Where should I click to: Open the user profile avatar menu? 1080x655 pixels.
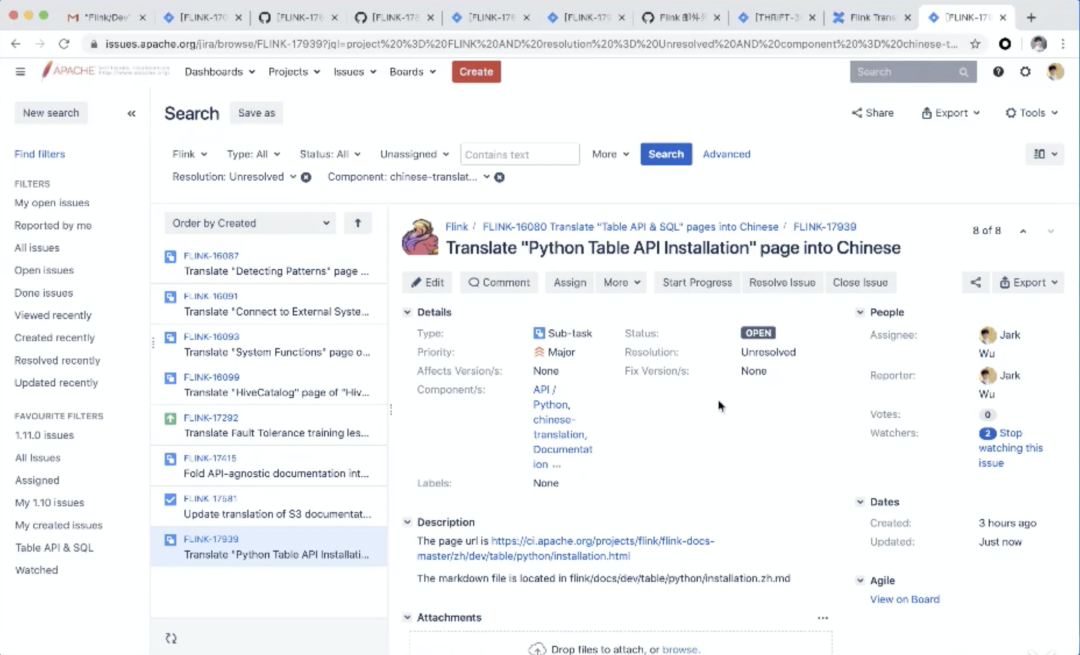(x=1055, y=72)
